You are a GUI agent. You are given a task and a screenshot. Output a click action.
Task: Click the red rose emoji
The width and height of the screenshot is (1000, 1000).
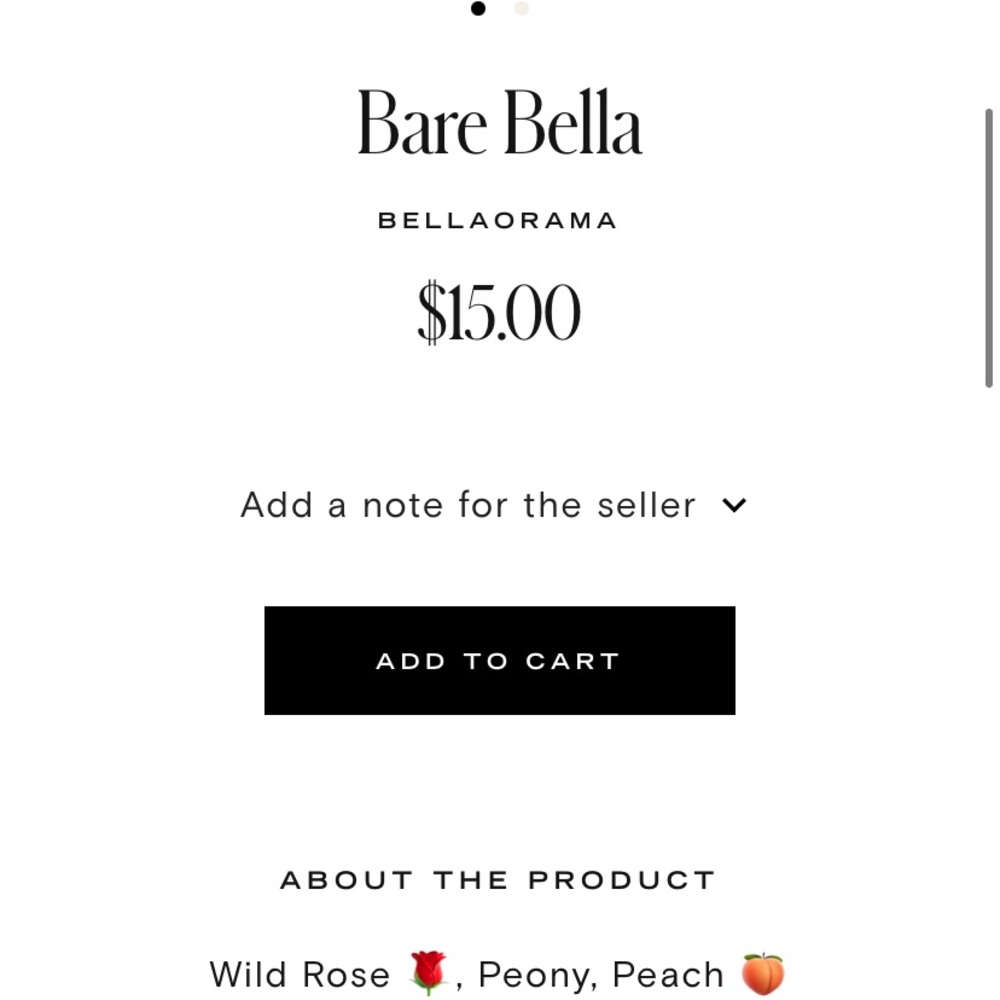coord(429,973)
